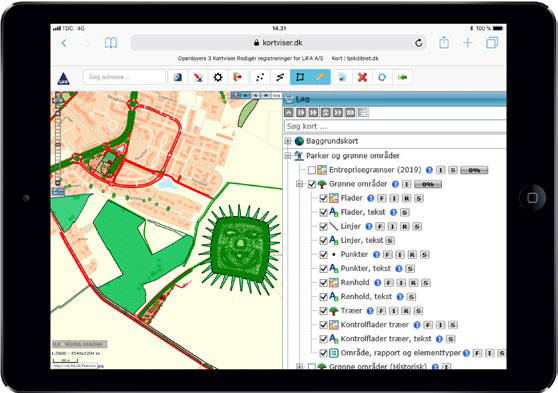Uncheck the Grønne områder layer checkbox

pos(312,184)
